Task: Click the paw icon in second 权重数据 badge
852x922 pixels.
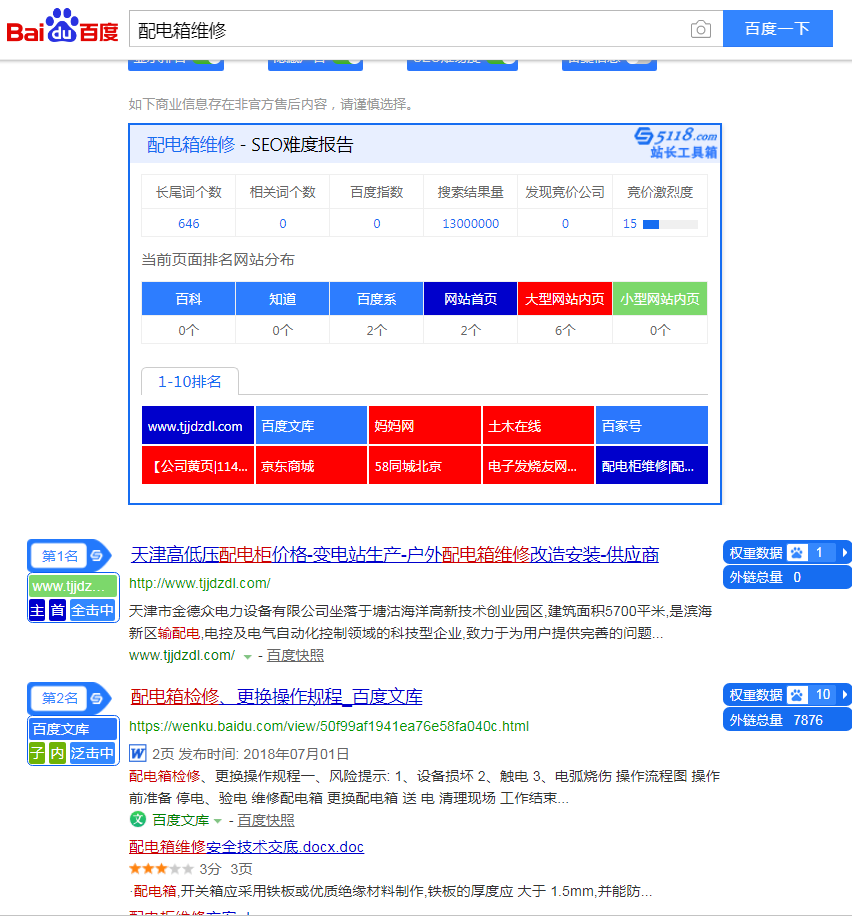Action: [x=797, y=695]
